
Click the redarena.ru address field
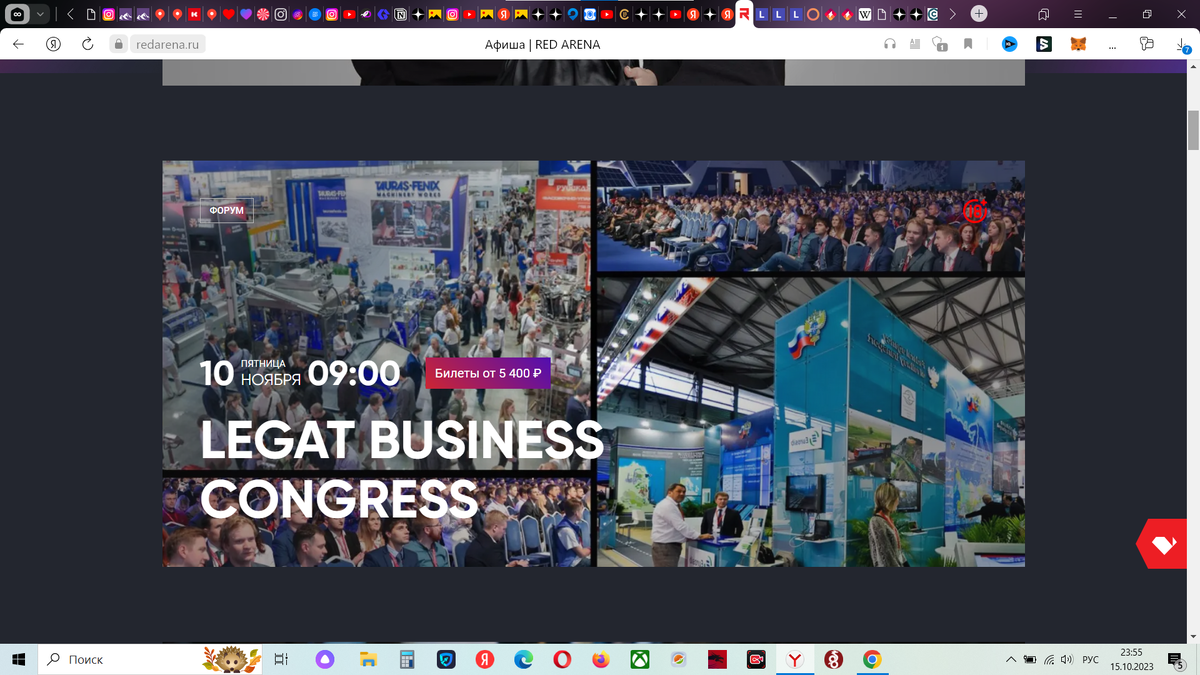point(168,44)
